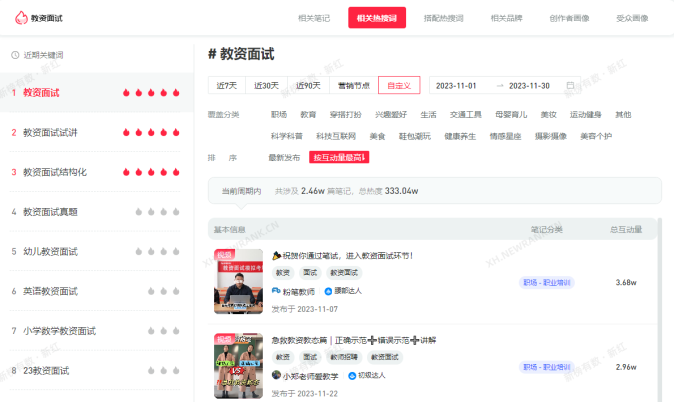Open the 小郑老师 video thumbnail
Viewport: 674px width, 402px height.
239,366
